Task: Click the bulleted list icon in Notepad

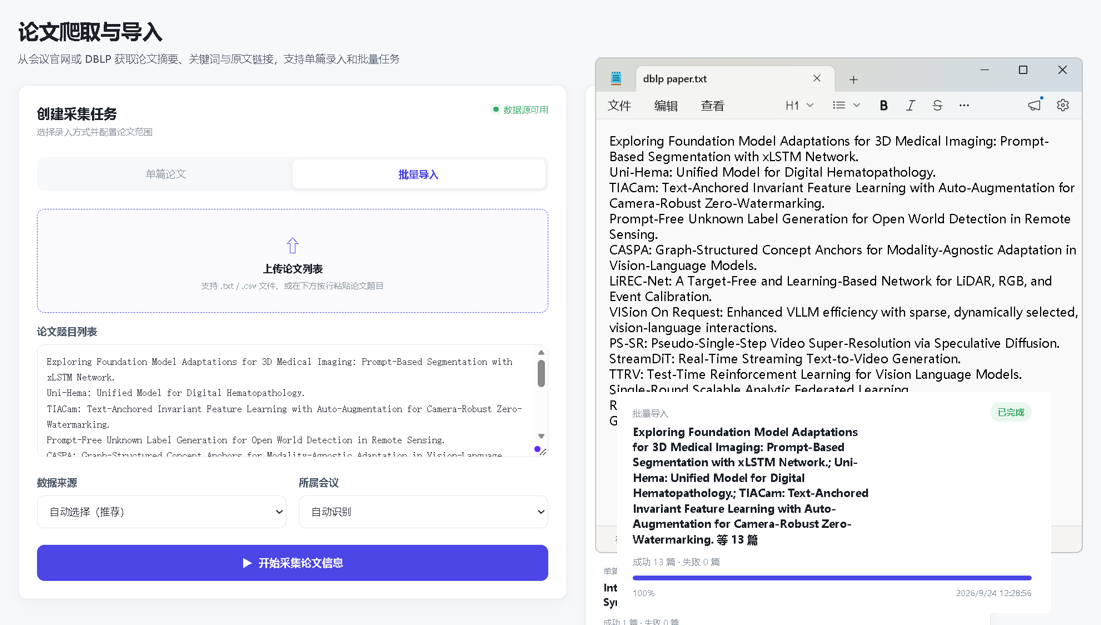Action: [838, 105]
